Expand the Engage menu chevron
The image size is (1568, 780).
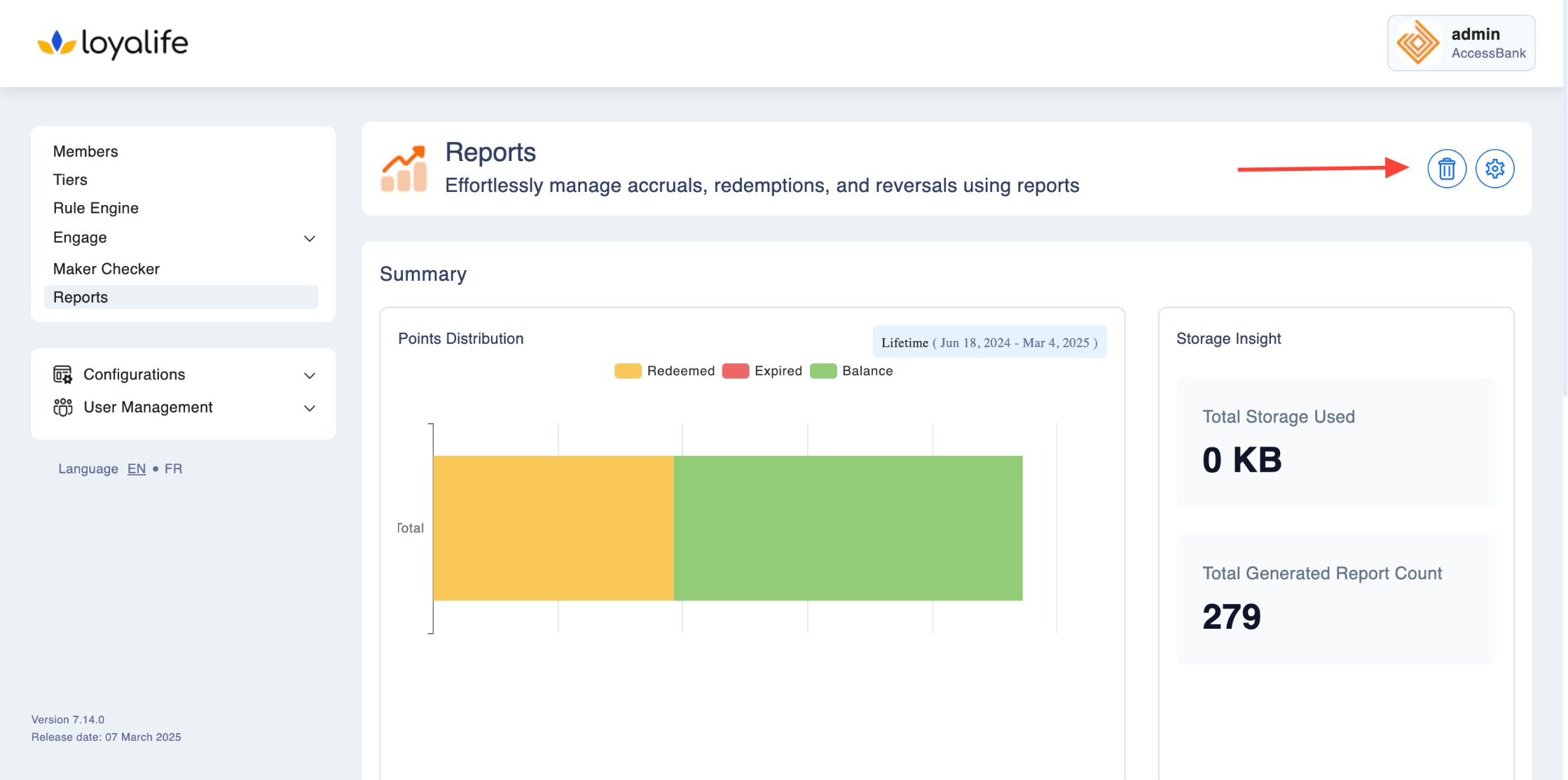tap(309, 239)
